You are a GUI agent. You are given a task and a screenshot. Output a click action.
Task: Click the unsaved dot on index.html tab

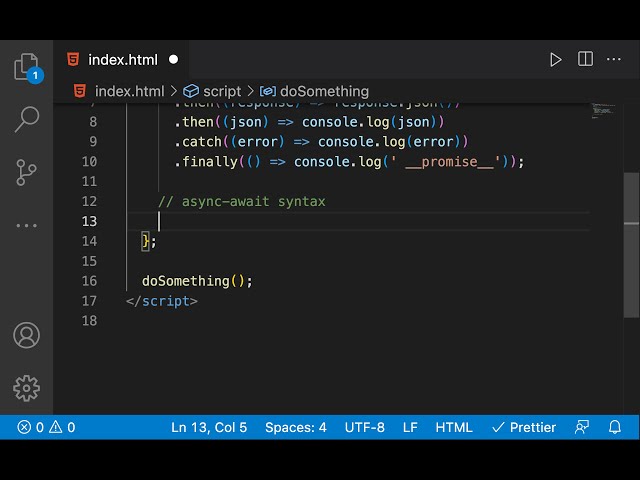click(173, 60)
